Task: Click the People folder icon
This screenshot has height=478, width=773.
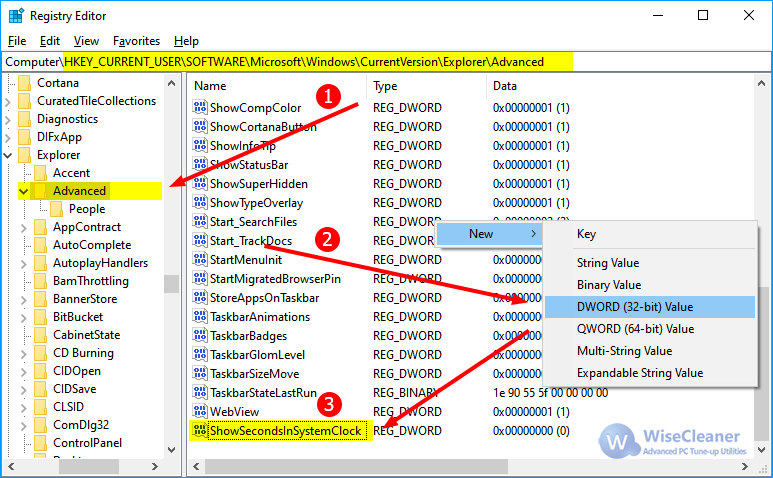Action: pyautogui.click(x=56, y=209)
